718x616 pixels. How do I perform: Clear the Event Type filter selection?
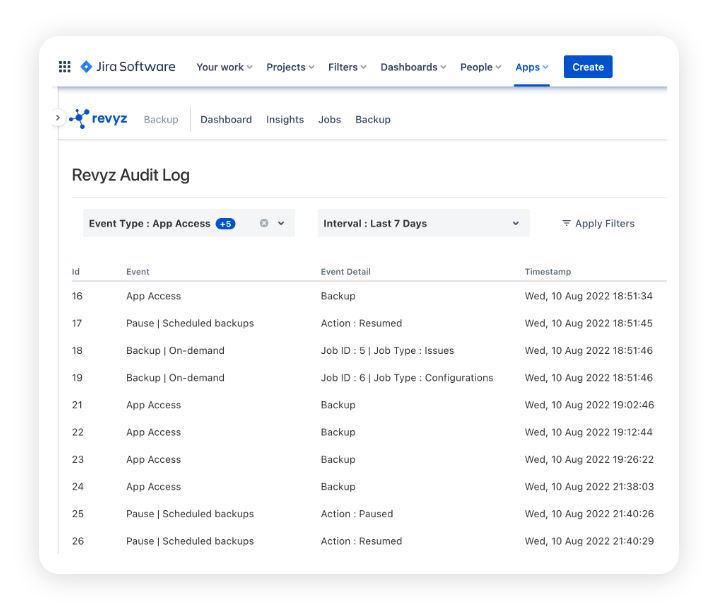tap(264, 224)
